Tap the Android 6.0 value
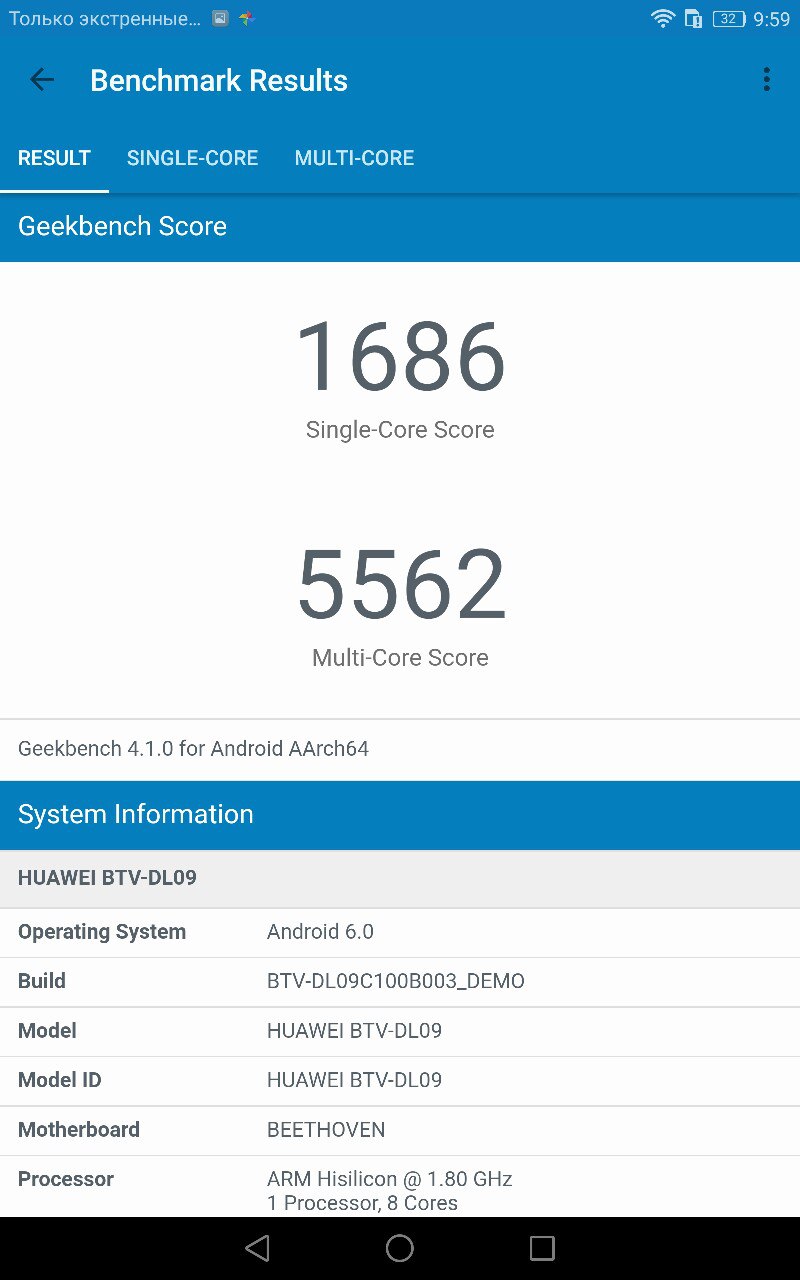 point(320,932)
